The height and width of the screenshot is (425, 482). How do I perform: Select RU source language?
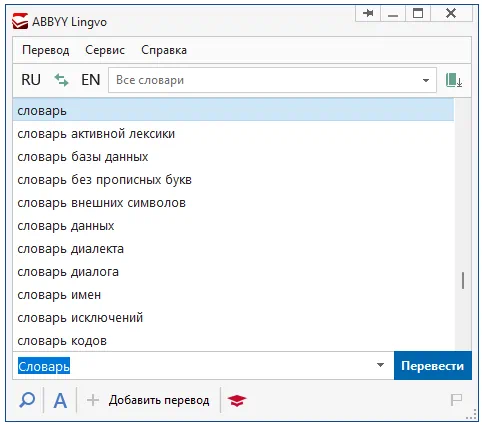[31, 80]
